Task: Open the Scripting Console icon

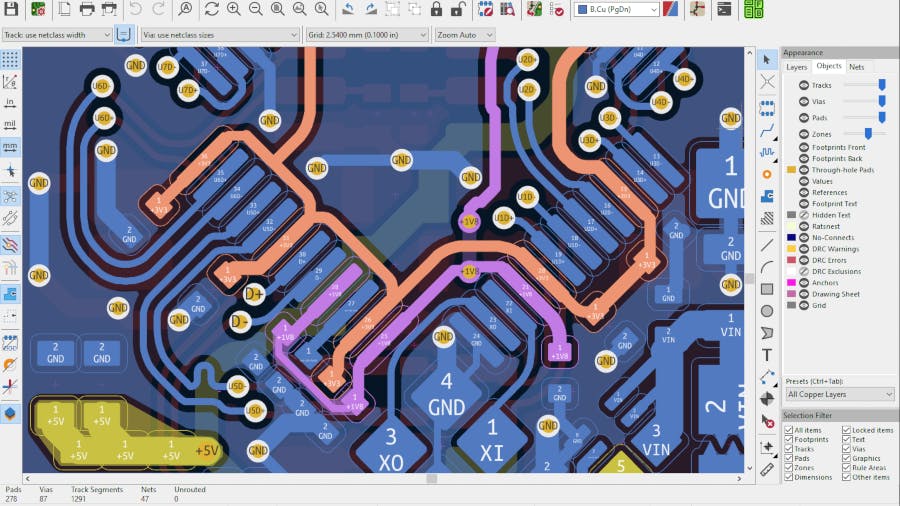Action: (x=724, y=9)
